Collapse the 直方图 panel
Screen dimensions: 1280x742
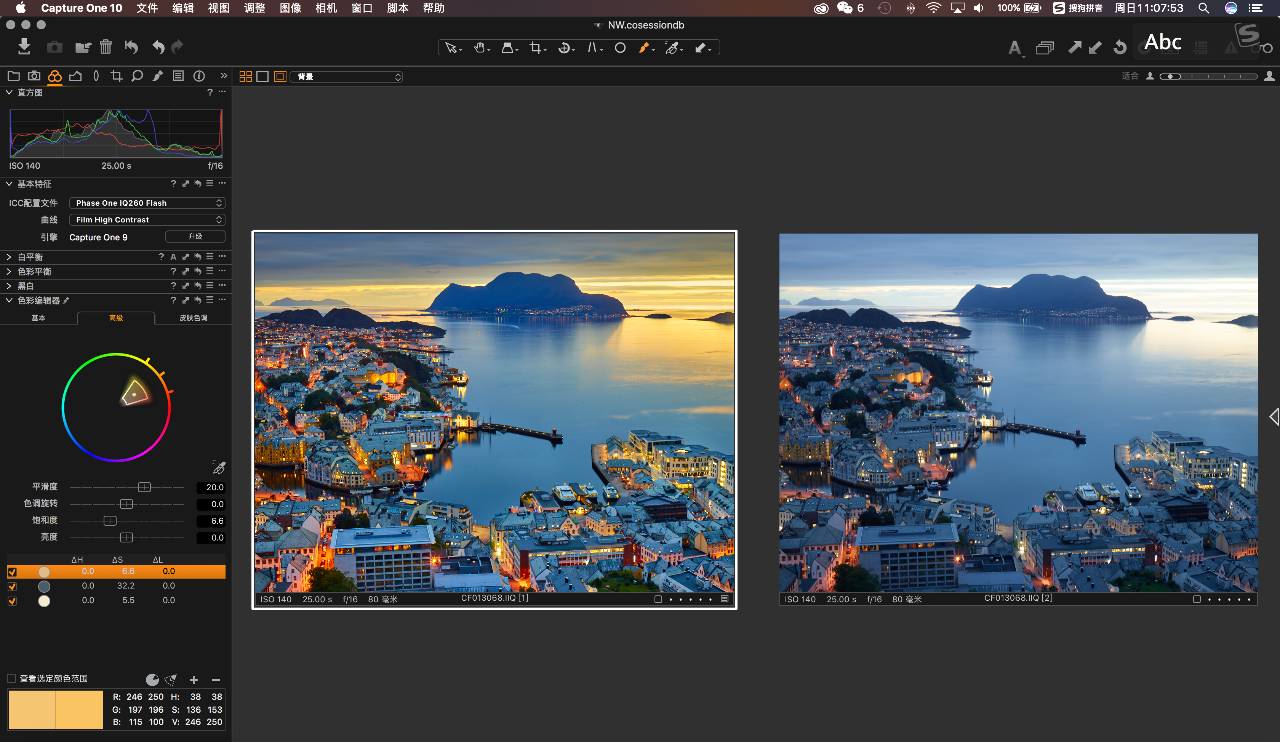pyautogui.click(x=8, y=92)
